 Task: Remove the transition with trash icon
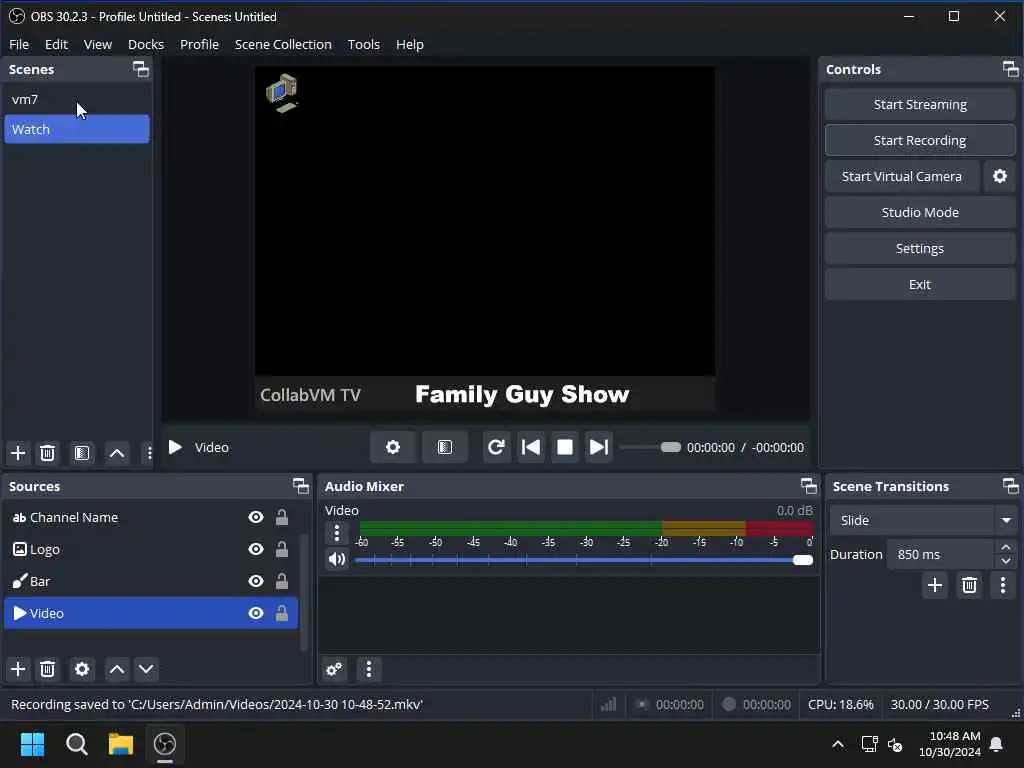click(x=969, y=584)
